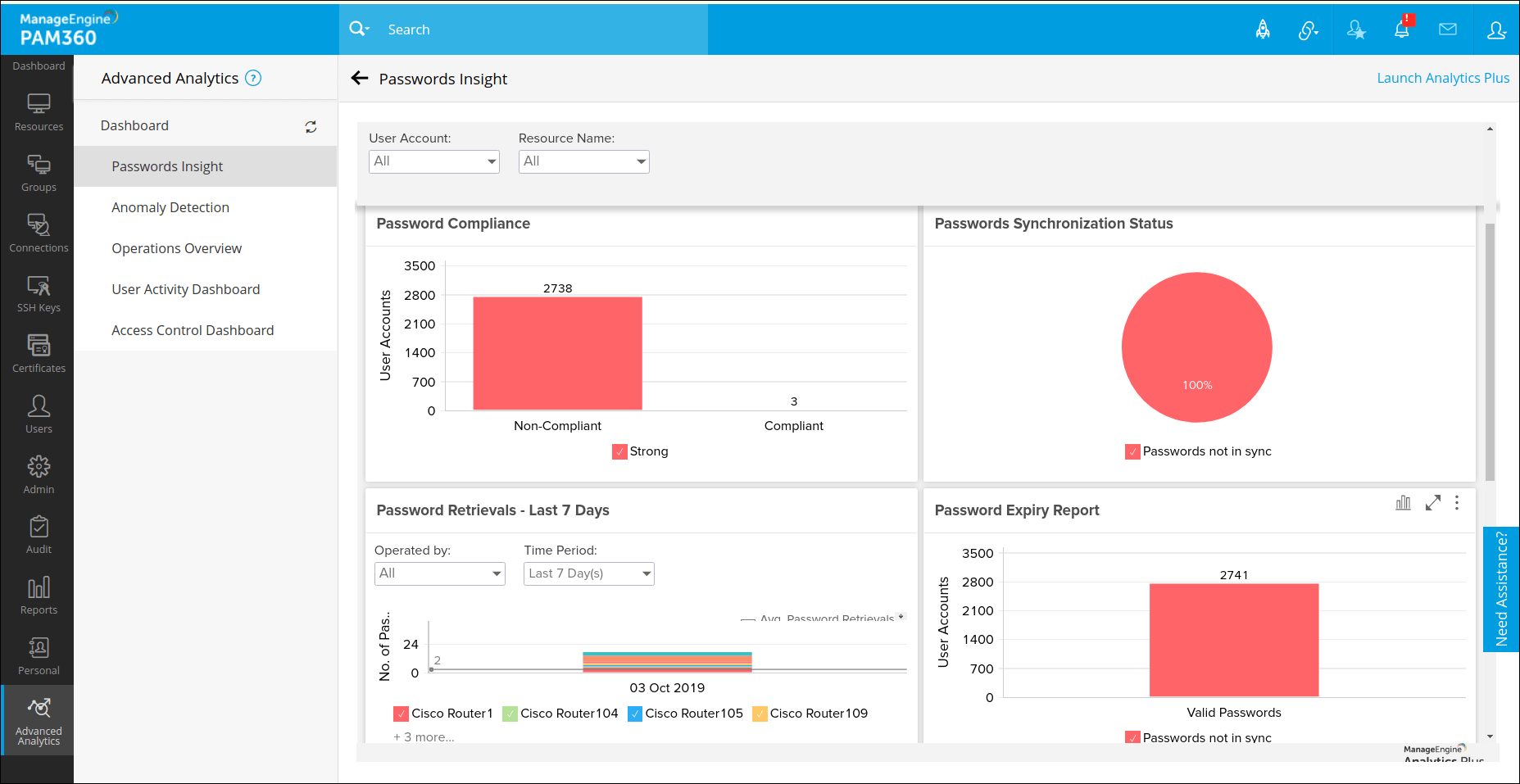Image resolution: width=1520 pixels, height=784 pixels.
Task: Click the Launch Analytics Plus link
Action: pyautogui.click(x=1442, y=78)
